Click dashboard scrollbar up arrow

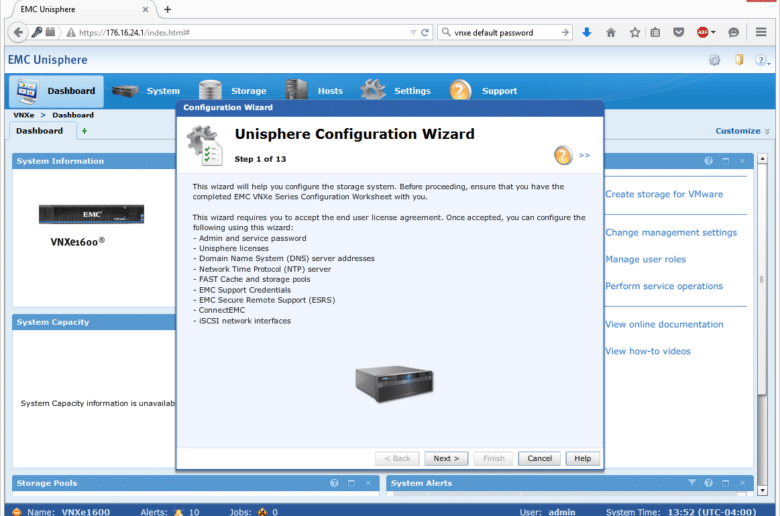(762, 159)
